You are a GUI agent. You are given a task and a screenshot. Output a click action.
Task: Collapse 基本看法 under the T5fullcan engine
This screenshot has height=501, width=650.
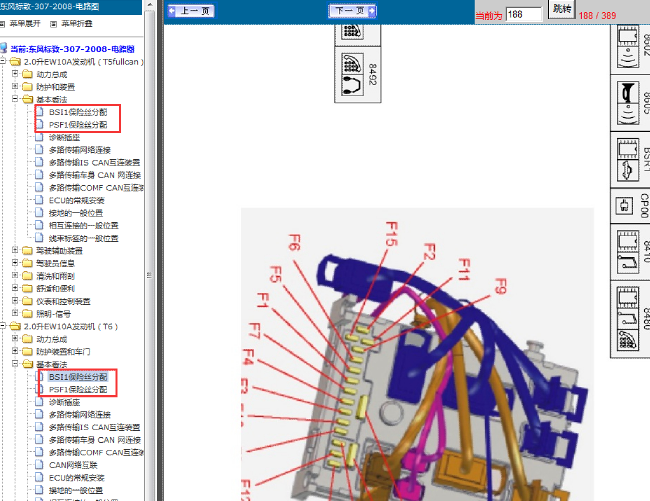tap(15, 99)
